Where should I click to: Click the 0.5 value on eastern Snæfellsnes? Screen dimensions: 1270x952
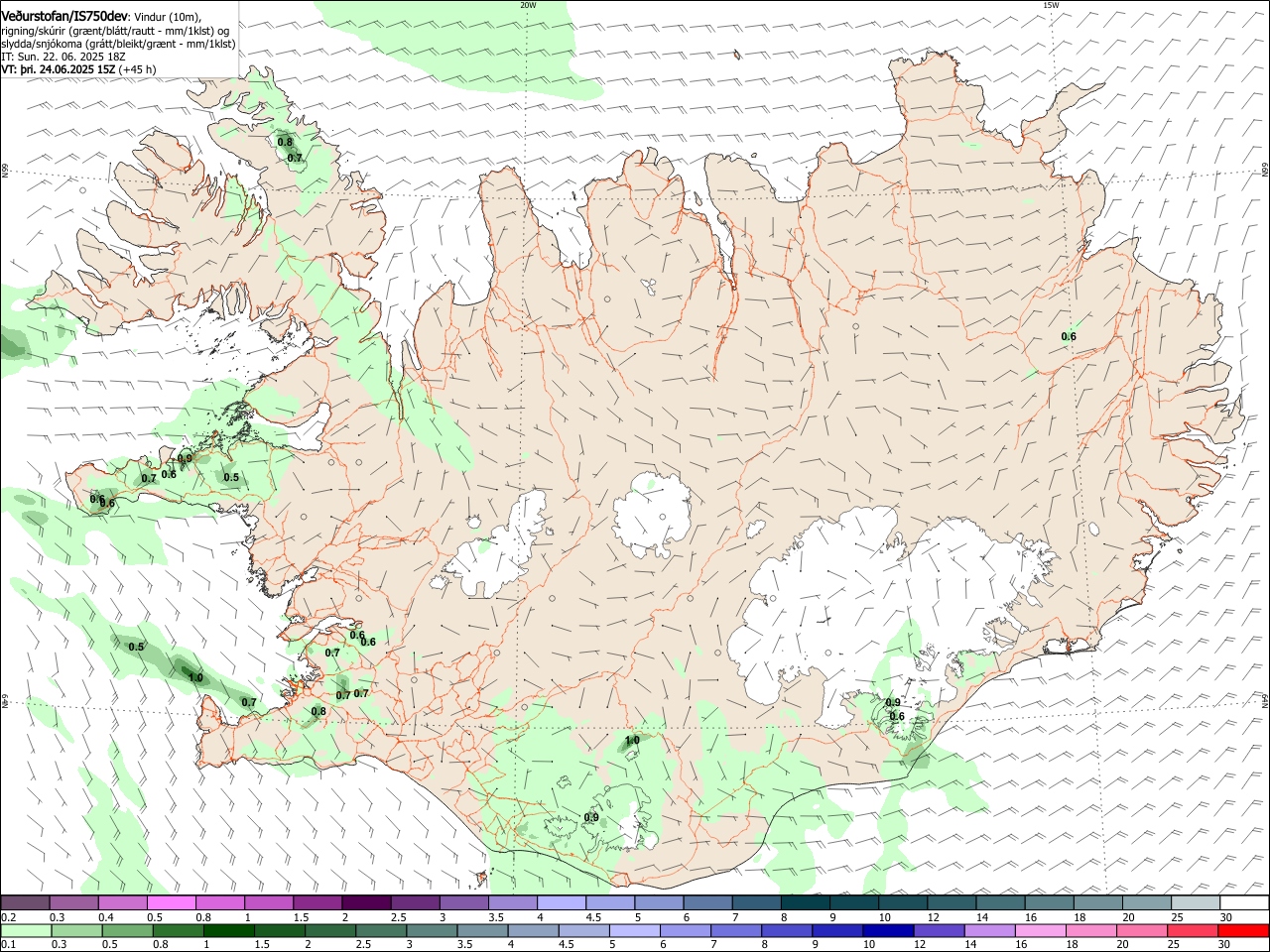(x=231, y=478)
